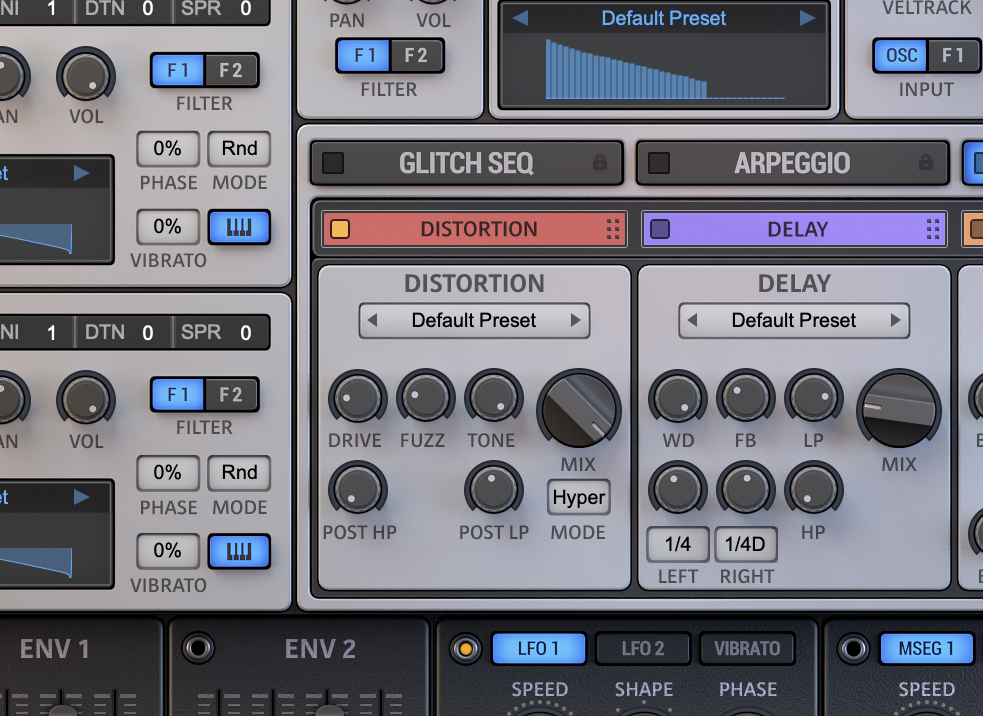Click the waveform display under Default Preset

coord(664,68)
